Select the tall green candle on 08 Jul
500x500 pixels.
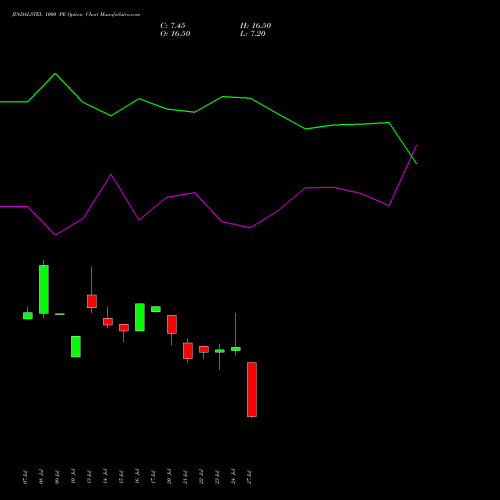click(x=44, y=289)
